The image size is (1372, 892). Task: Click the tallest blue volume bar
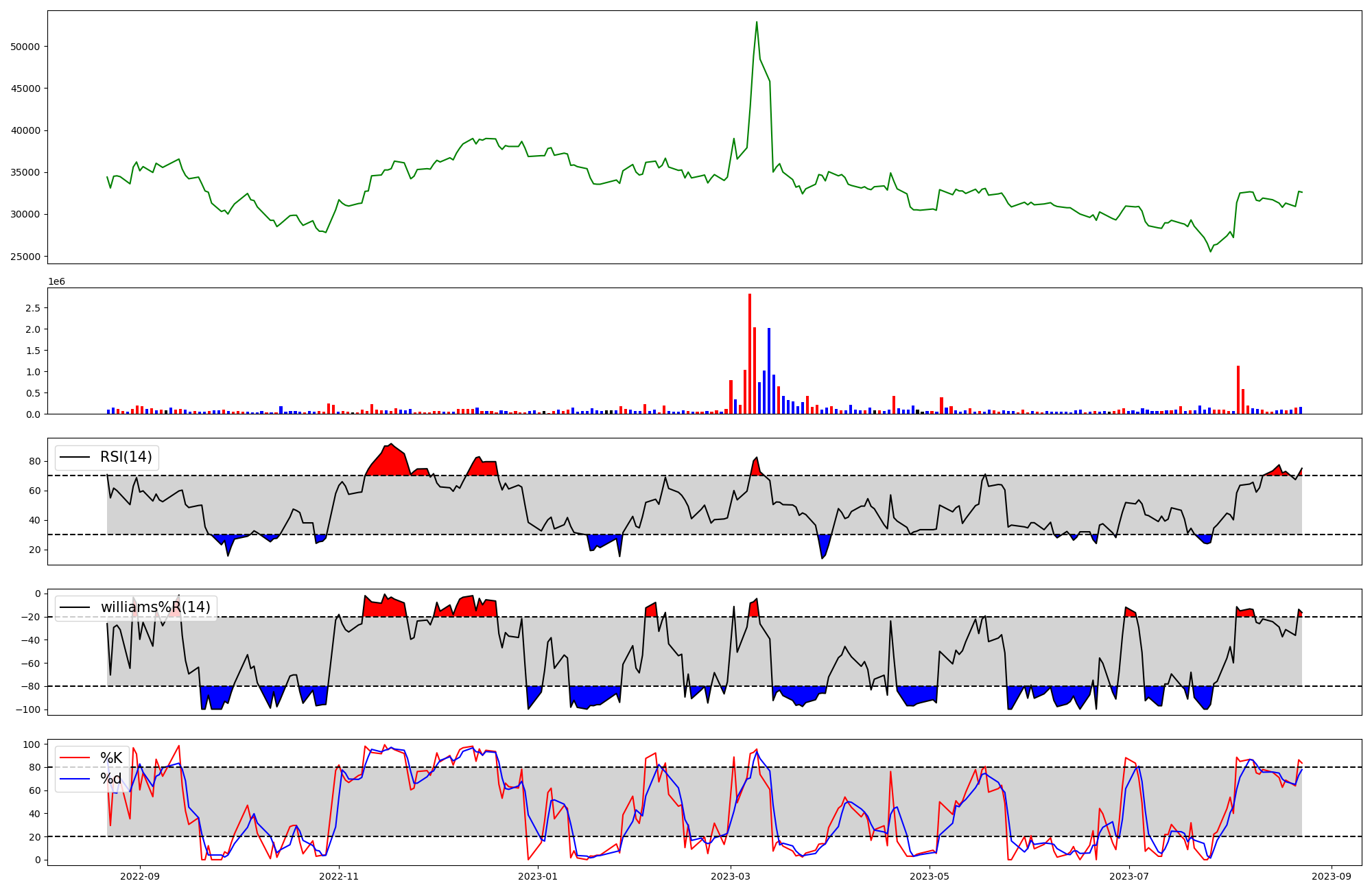pyautogui.click(x=769, y=371)
